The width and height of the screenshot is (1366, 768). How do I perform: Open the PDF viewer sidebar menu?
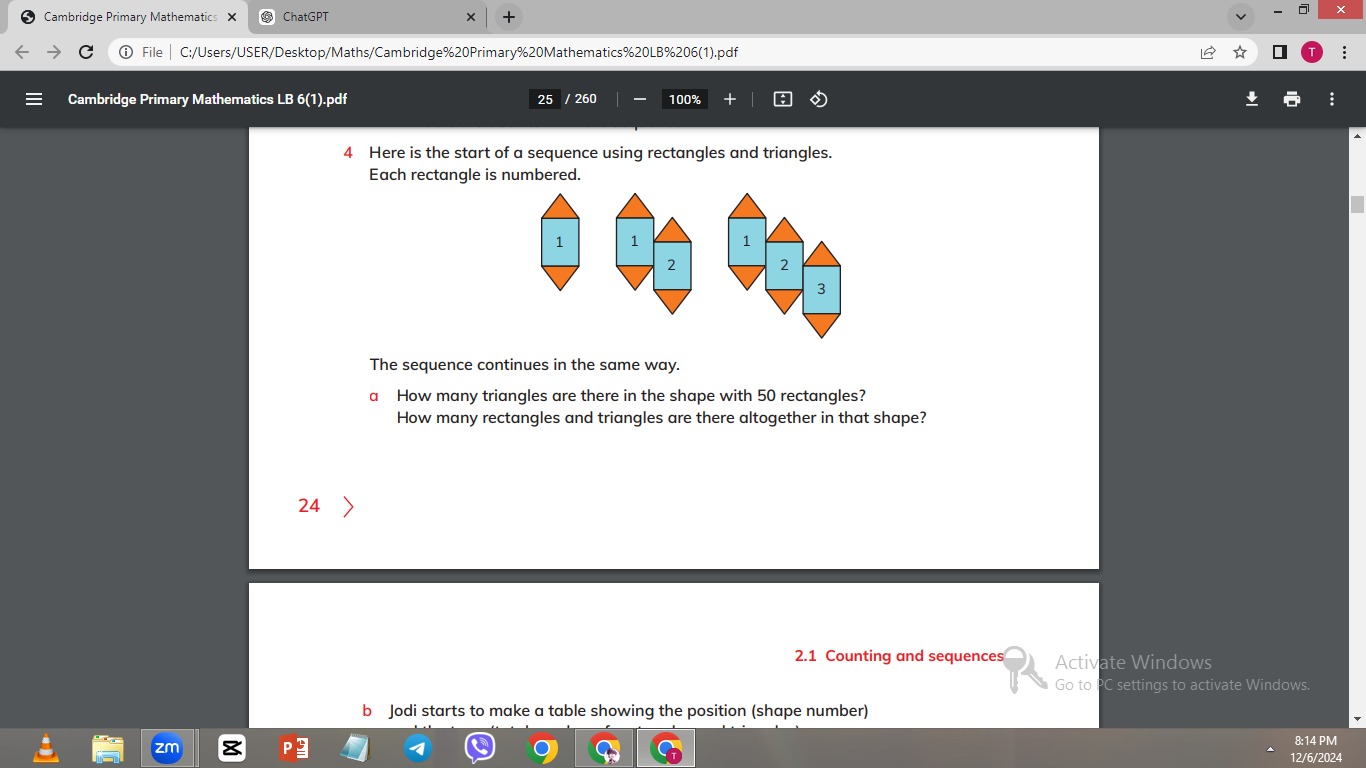click(x=34, y=99)
